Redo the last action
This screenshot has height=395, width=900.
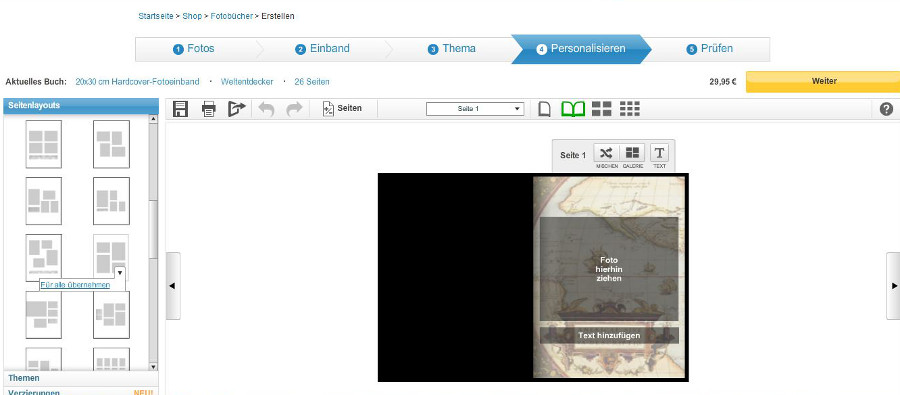tap(294, 109)
